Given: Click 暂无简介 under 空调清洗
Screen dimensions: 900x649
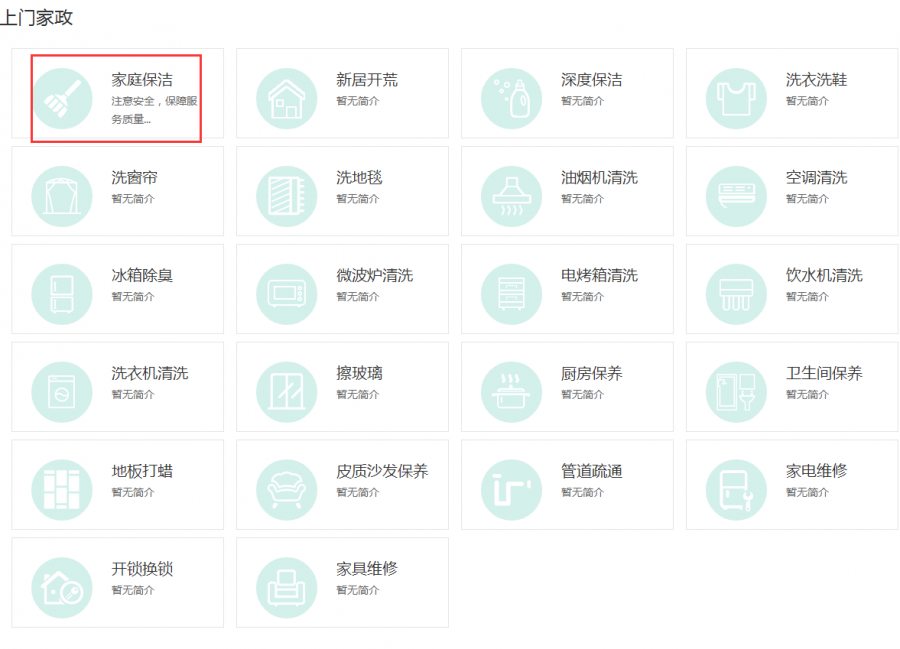Looking at the screenshot, I should point(808,199).
